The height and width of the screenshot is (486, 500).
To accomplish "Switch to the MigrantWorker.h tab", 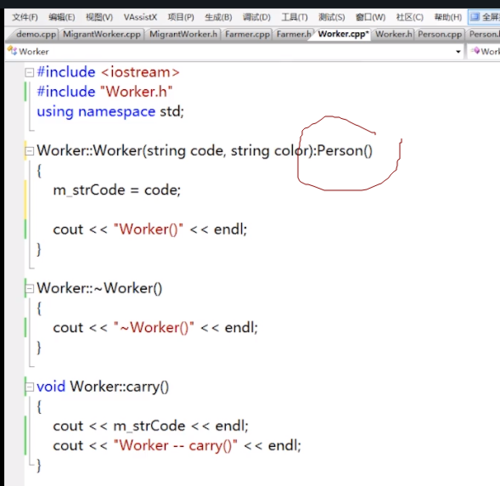I will 183,34.
